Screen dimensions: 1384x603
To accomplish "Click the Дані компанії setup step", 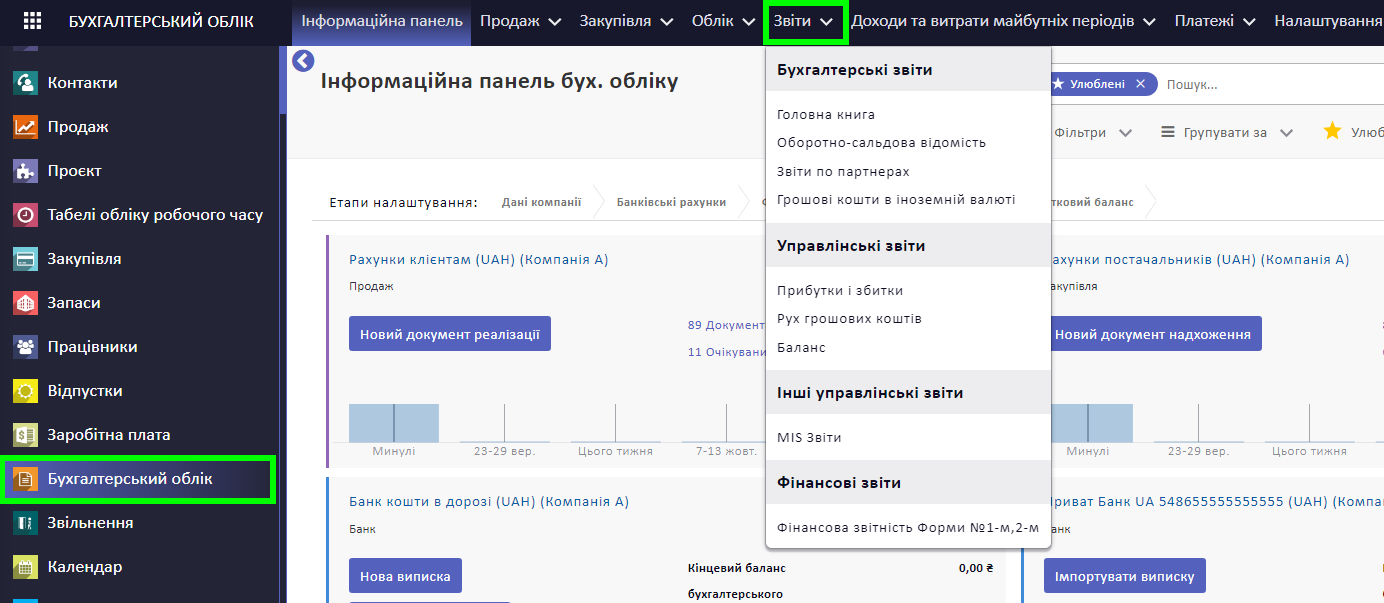I will click(x=541, y=202).
